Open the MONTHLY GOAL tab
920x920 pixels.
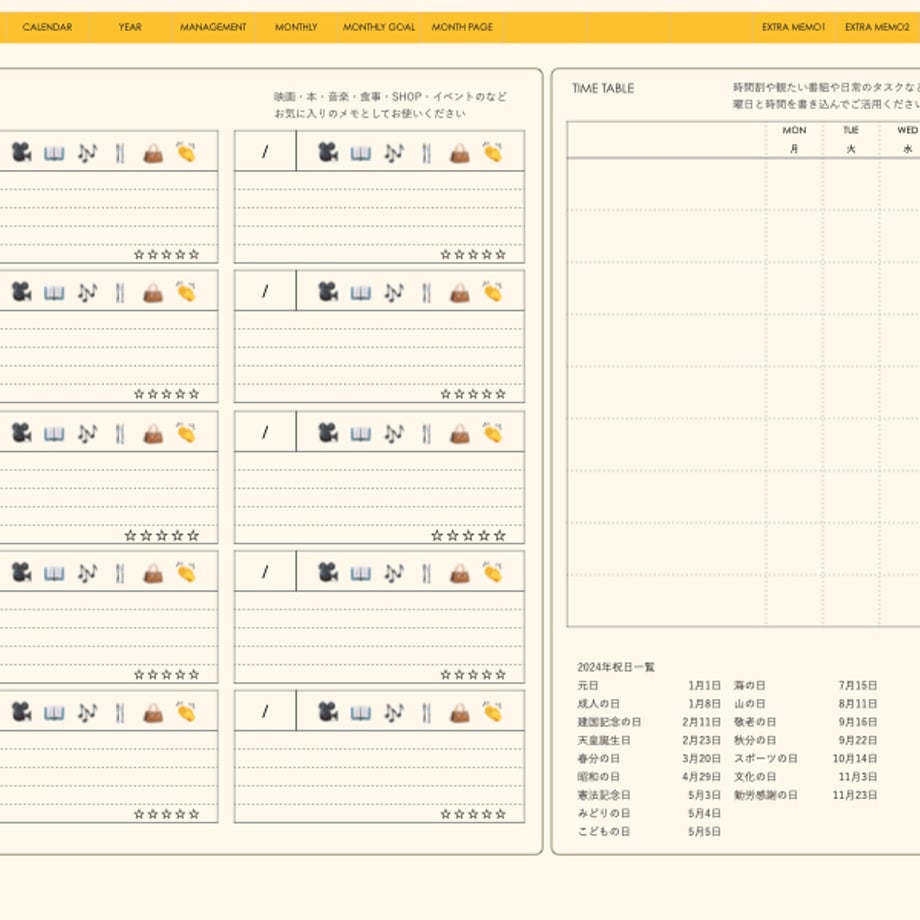(379, 27)
